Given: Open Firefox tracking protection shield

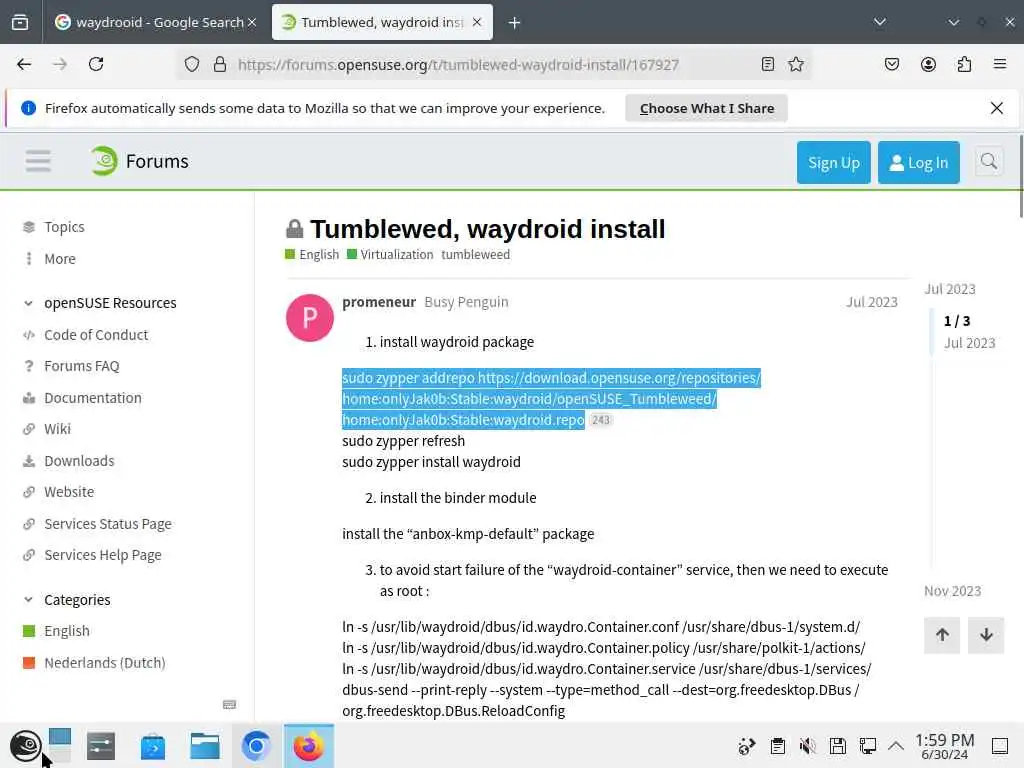Looking at the screenshot, I should pos(191,64).
